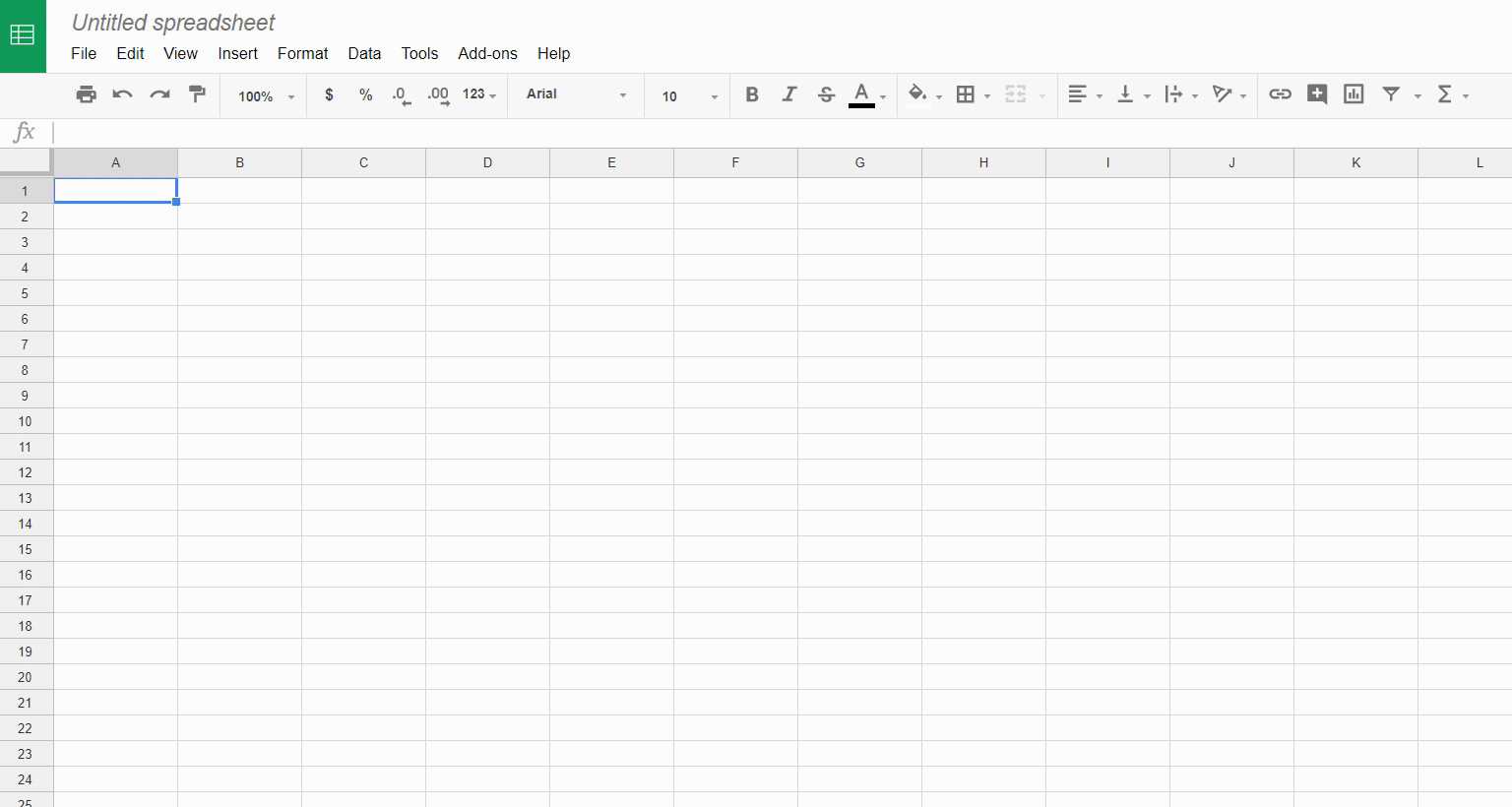Open the Format menu
The image size is (1512, 807).
pyautogui.click(x=302, y=53)
